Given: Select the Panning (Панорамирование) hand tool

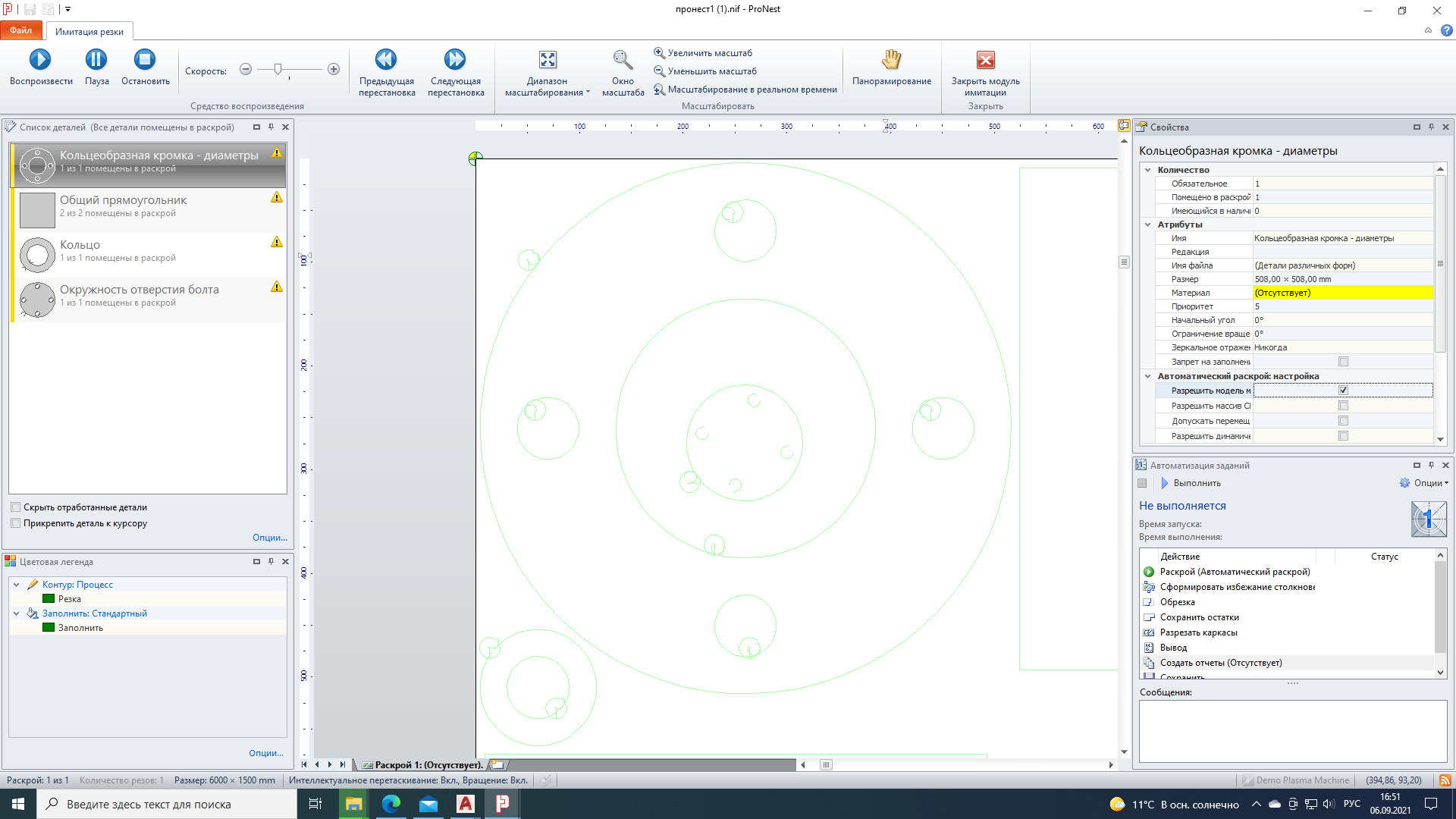Looking at the screenshot, I should (x=891, y=60).
